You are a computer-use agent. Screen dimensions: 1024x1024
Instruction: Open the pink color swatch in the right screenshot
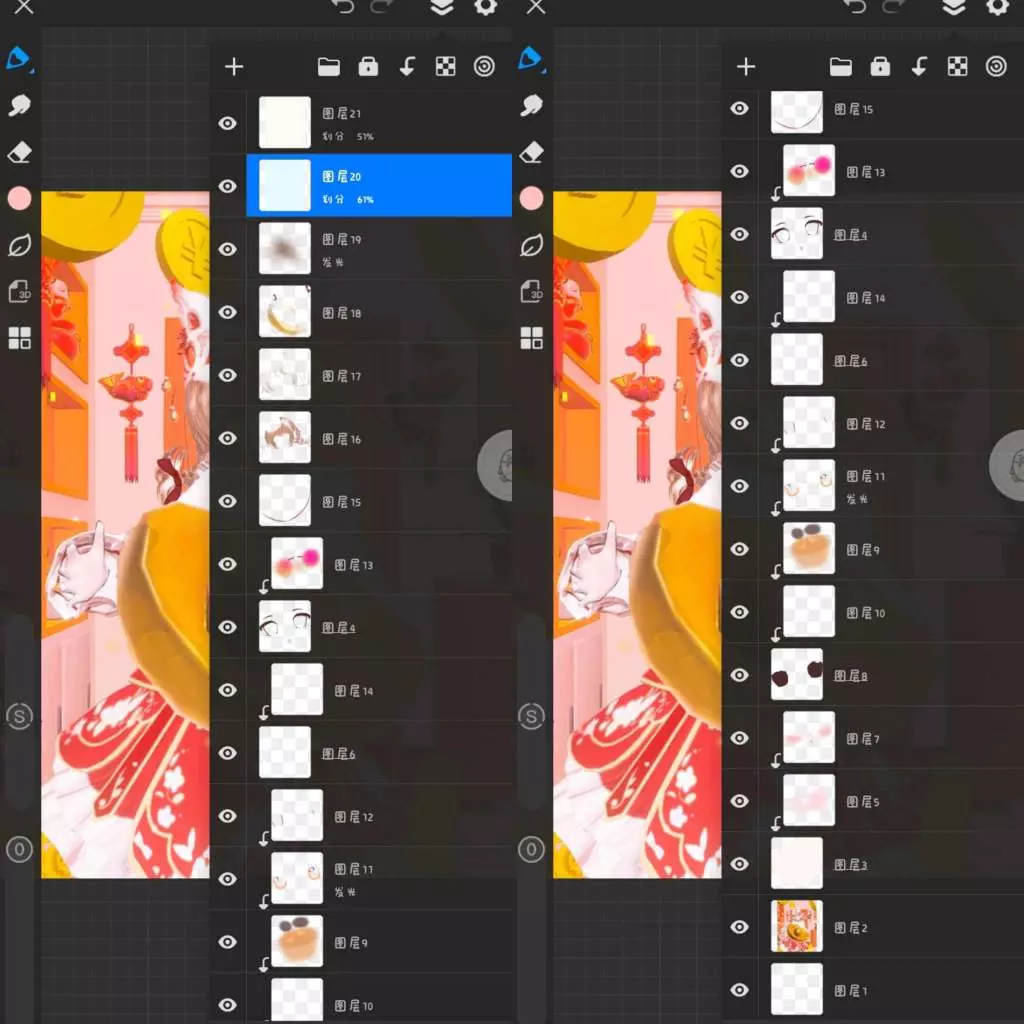point(531,198)
